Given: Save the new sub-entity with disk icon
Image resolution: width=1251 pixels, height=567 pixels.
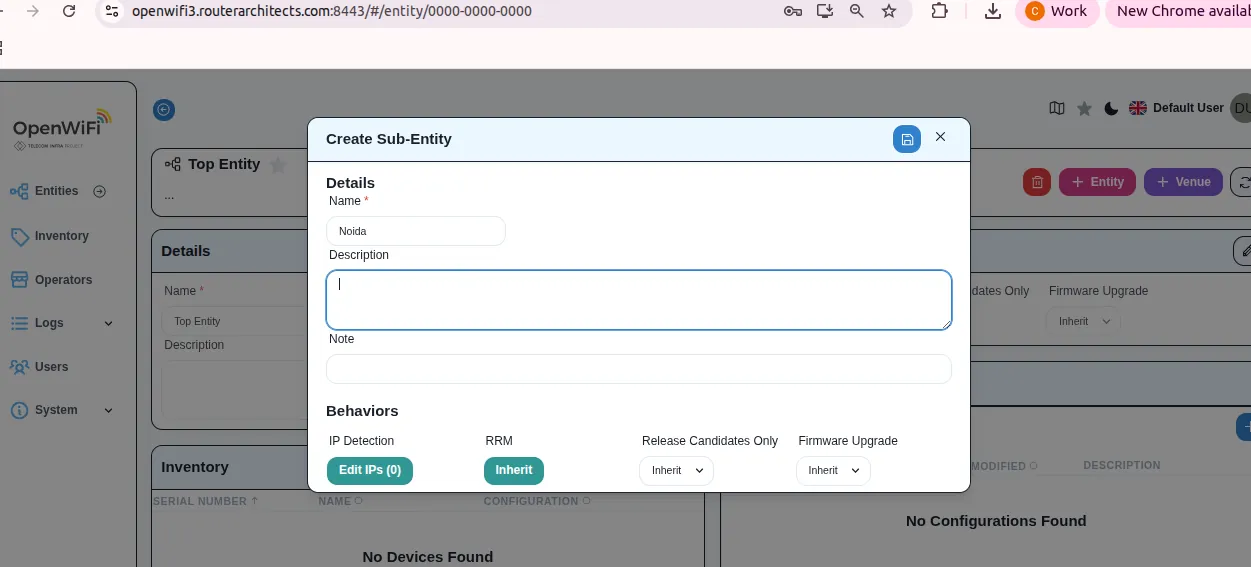Looking at the screenshot, I should (x=906, y=139).
